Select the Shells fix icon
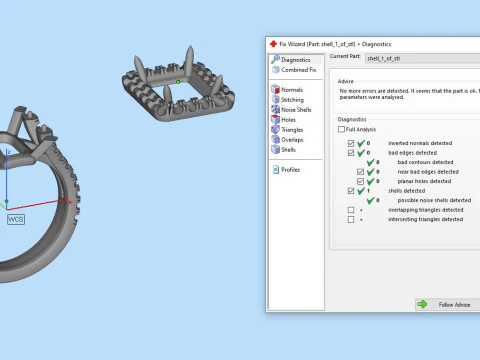480x360 pixels. [275, 149]
